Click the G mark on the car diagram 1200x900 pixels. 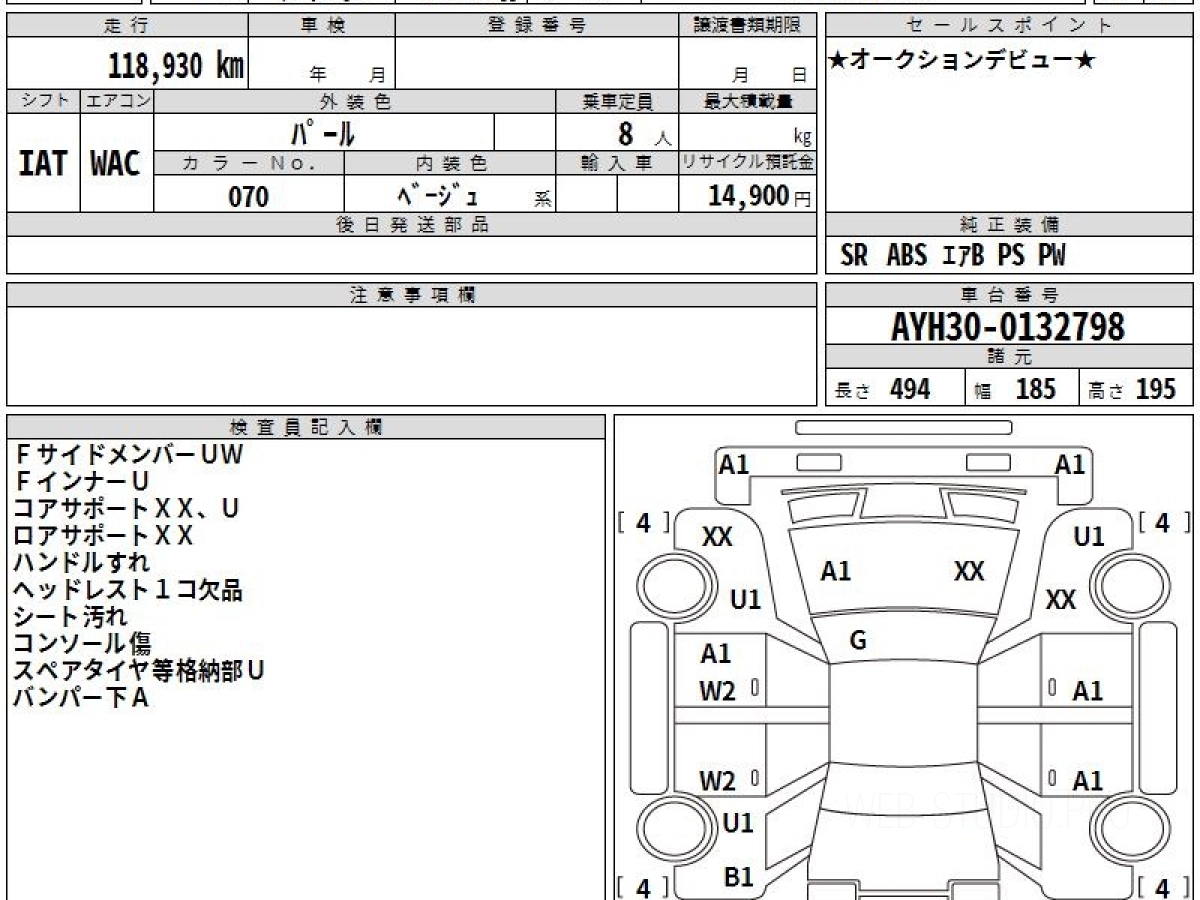[857, 642]
